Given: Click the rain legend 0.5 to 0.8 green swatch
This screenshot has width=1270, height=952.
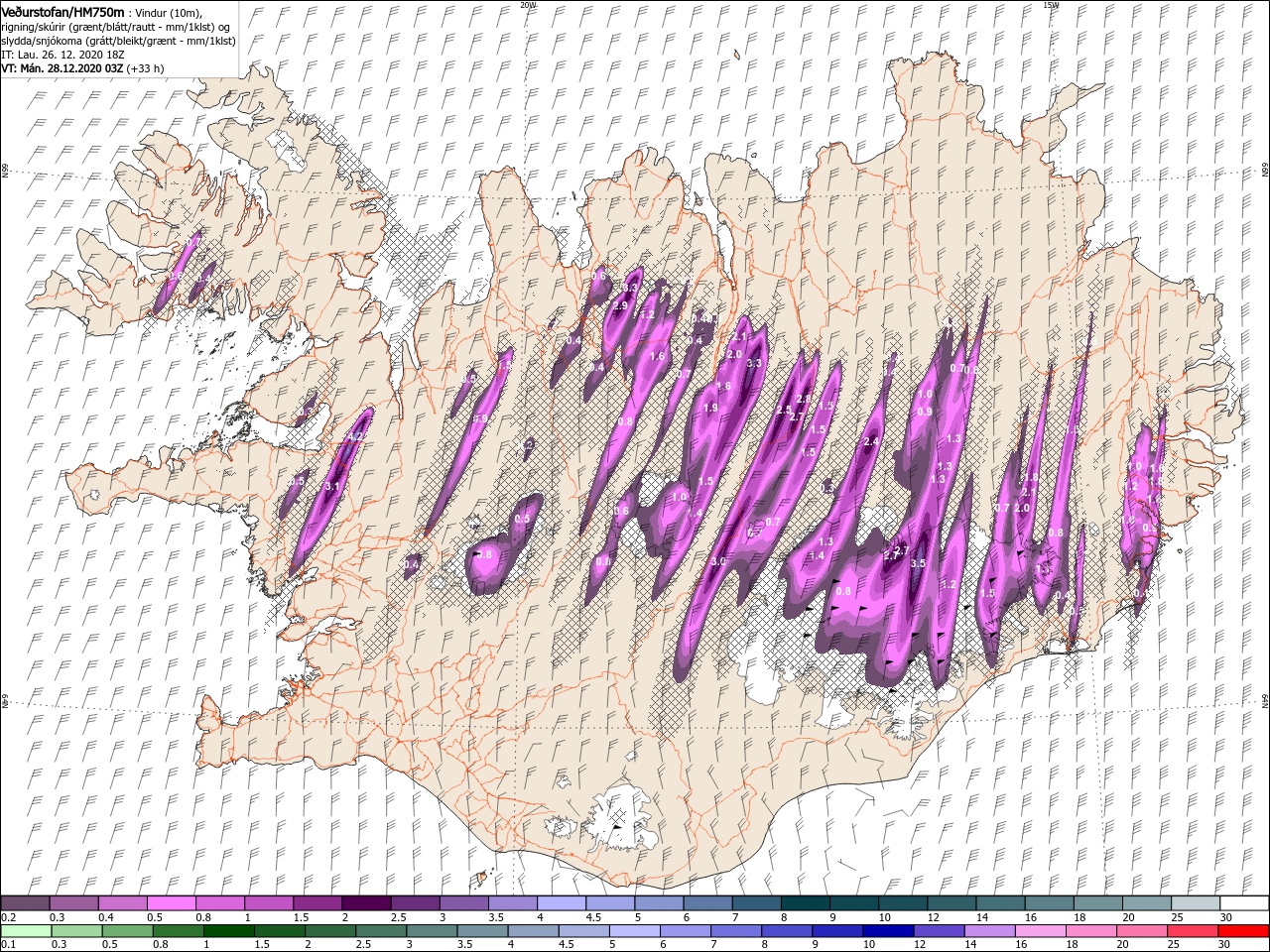Looking at the screenshot, I should 126,931.
